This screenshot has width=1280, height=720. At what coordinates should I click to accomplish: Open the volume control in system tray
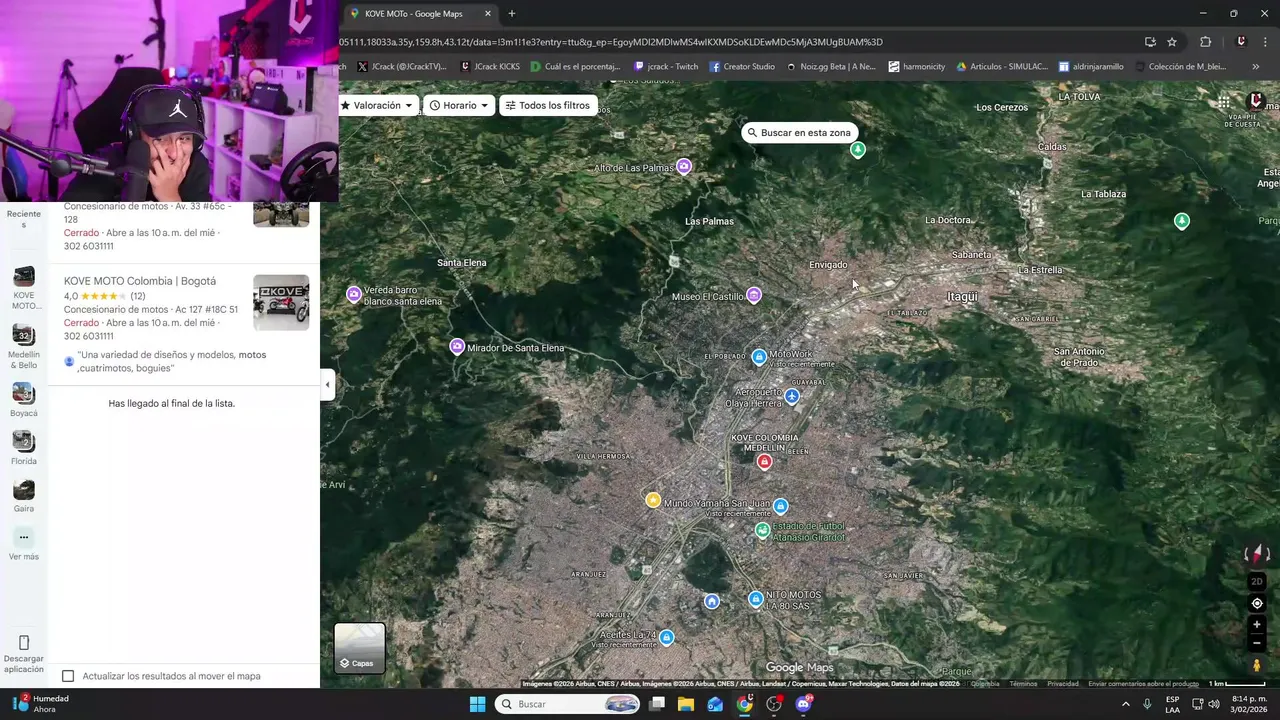point(1213,704)
